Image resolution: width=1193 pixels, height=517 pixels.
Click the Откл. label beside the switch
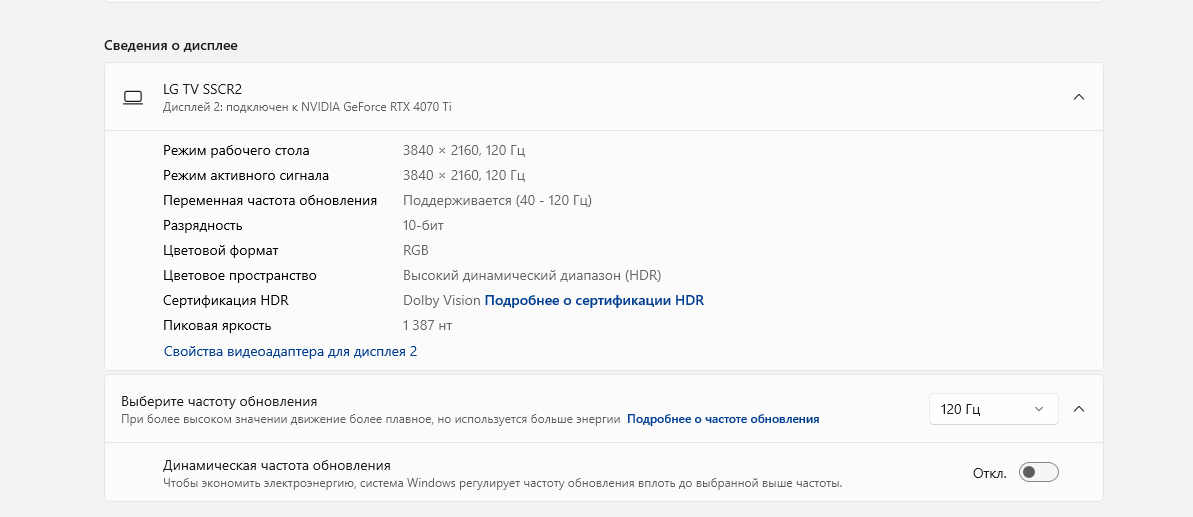point(989,473)
